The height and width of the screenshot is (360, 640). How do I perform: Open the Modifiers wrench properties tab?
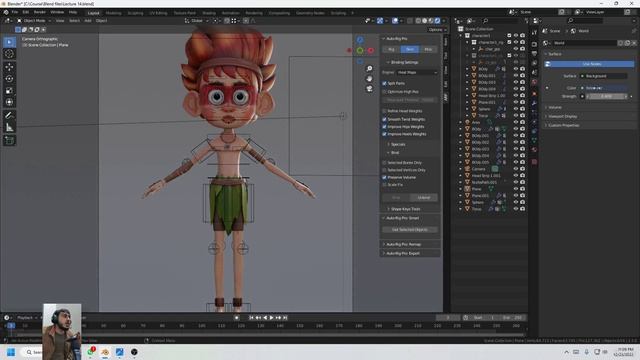tap(534, 103)
